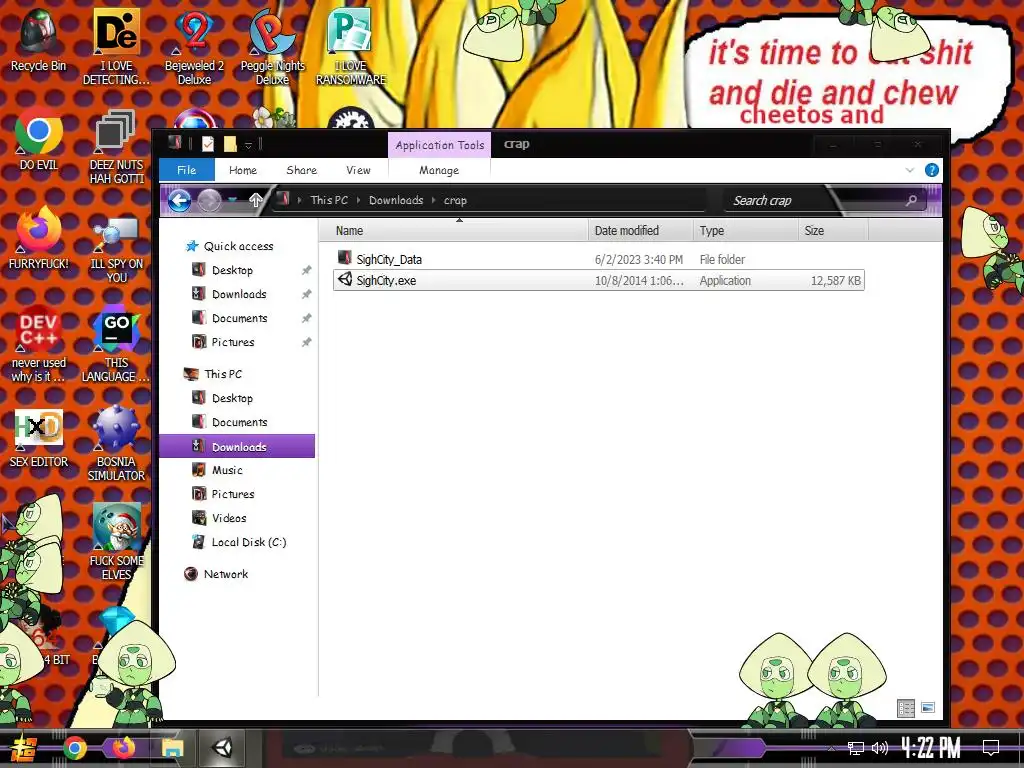Viewport: 1024px width, 768px height.
Task: Open Explorer help question mark icon
Action: click(x=932, y=170)
